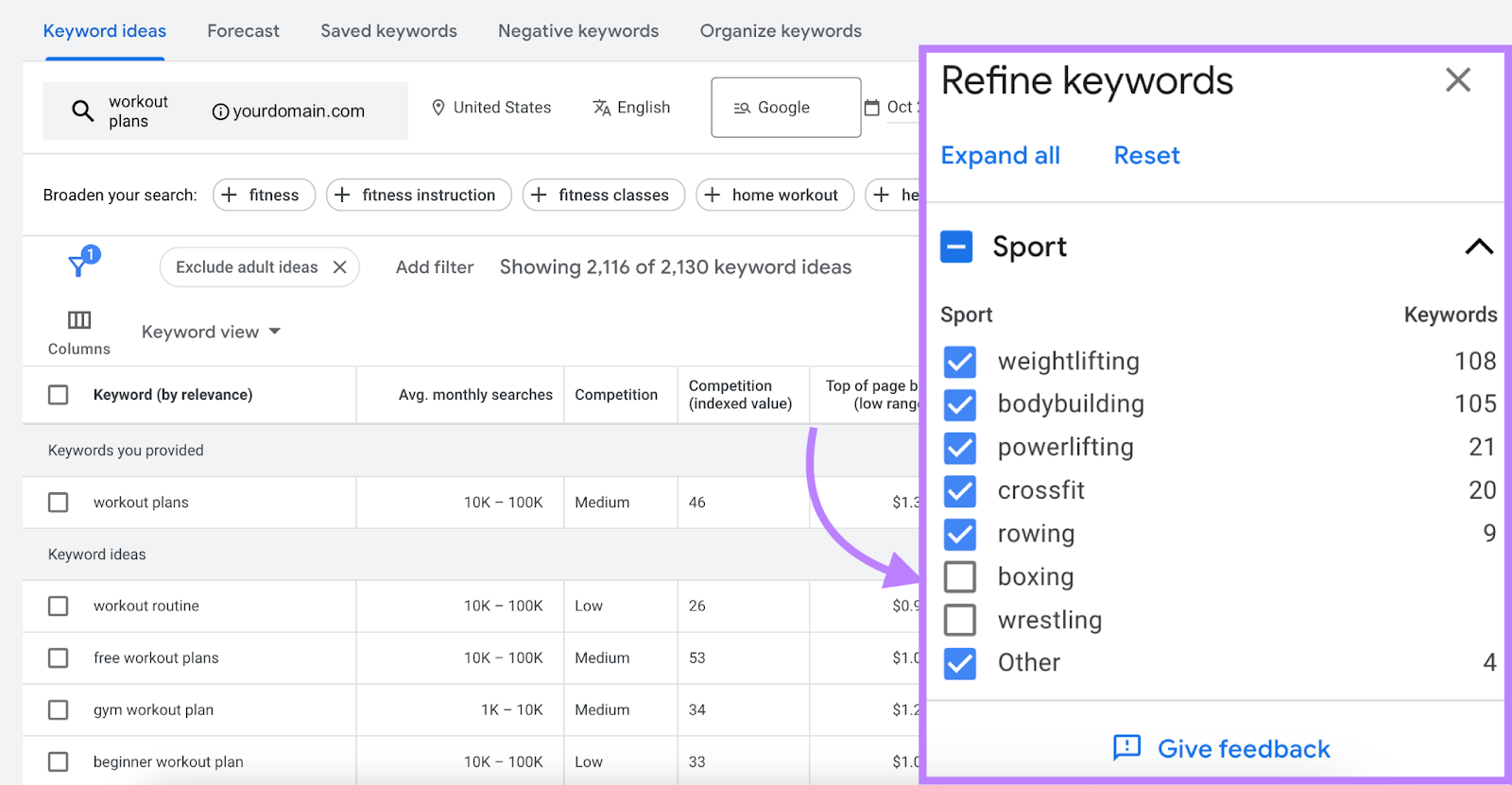Reset the Sport keyword refinements

click(x=1145, y=155)
